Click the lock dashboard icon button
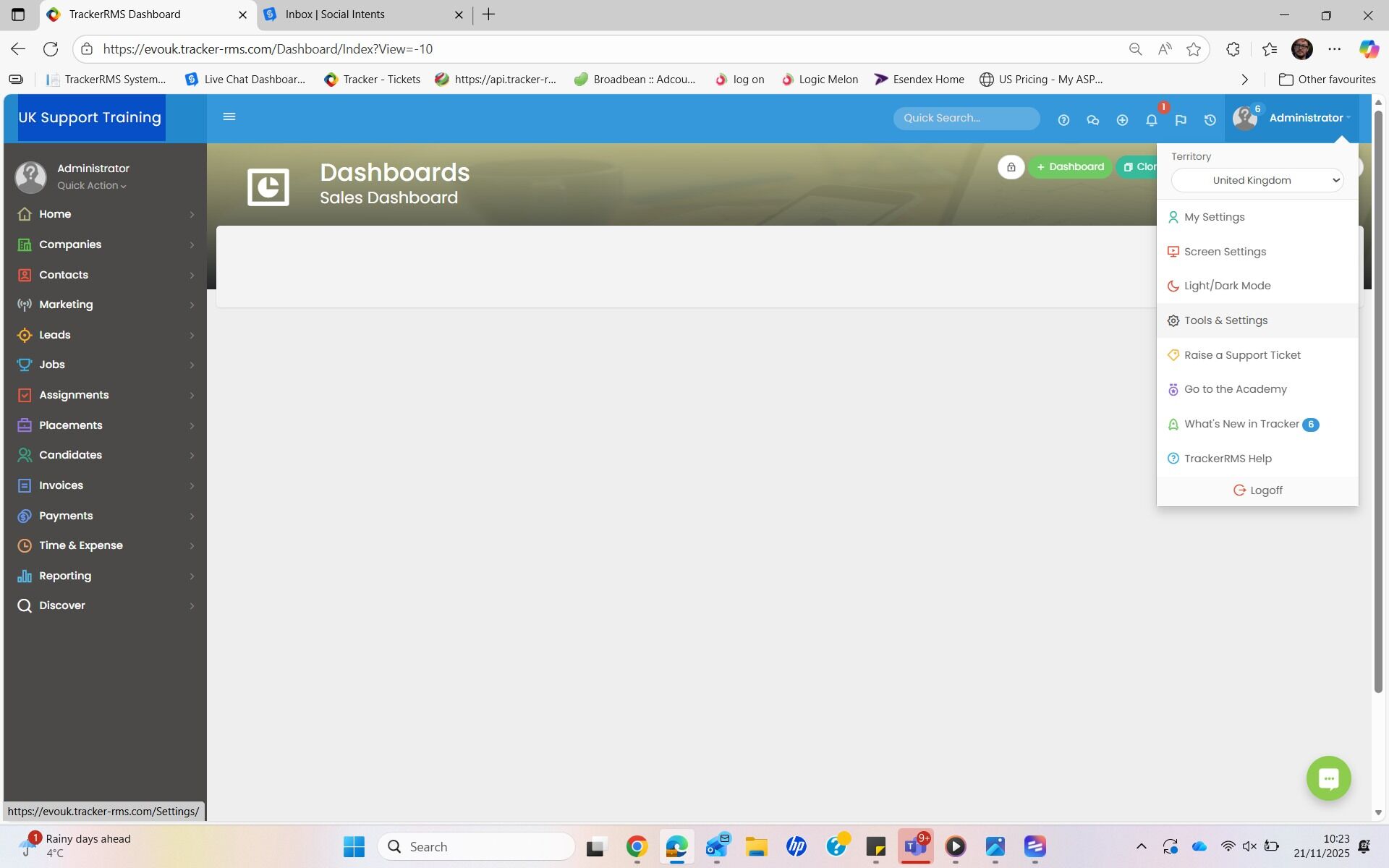 coord(1011,167)
